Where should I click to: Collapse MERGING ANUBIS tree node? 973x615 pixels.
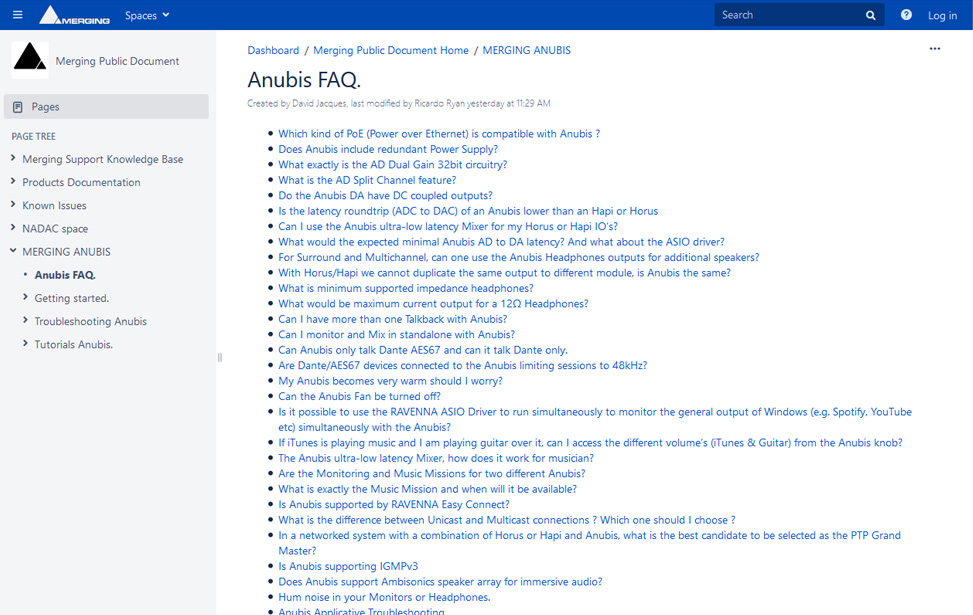pos(13,251)
